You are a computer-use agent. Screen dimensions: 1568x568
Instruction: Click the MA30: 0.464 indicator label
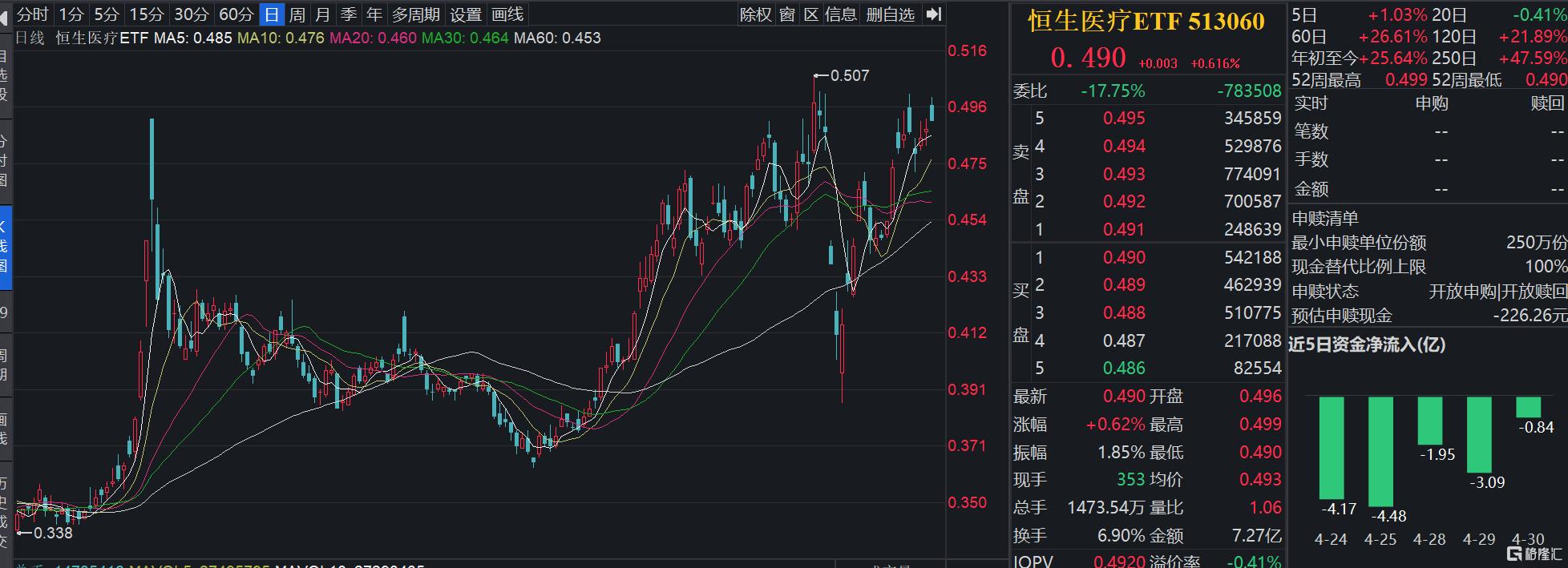pos(465,38)
